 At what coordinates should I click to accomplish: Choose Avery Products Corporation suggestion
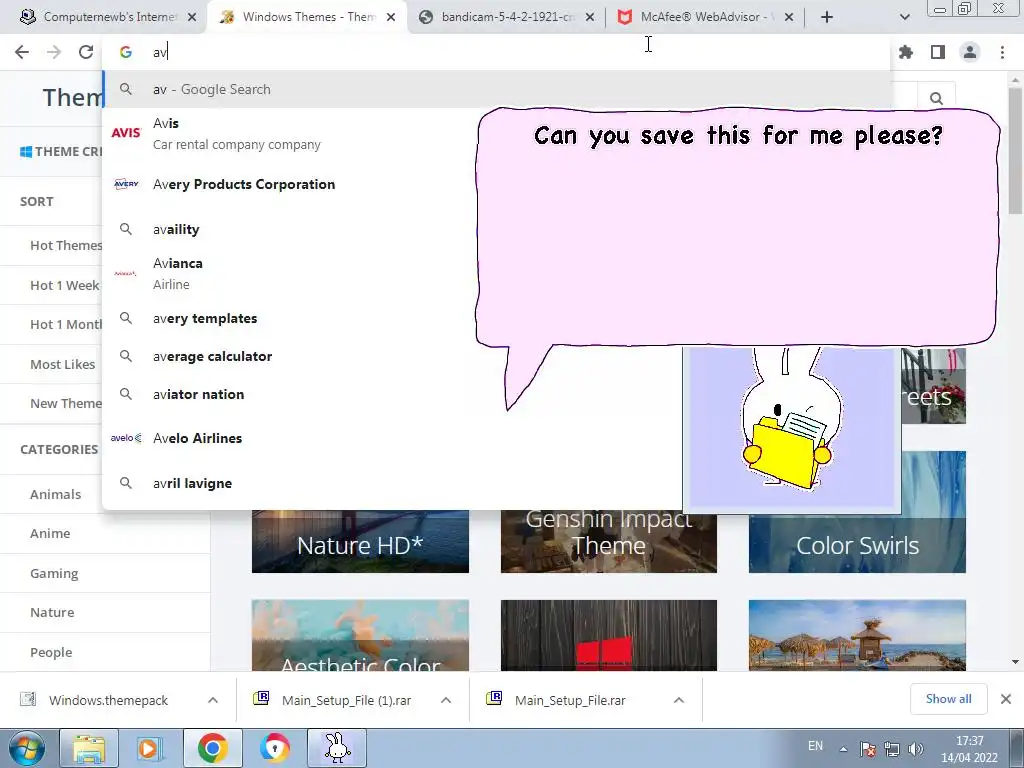pyautogui.click(x=291, y=184)
